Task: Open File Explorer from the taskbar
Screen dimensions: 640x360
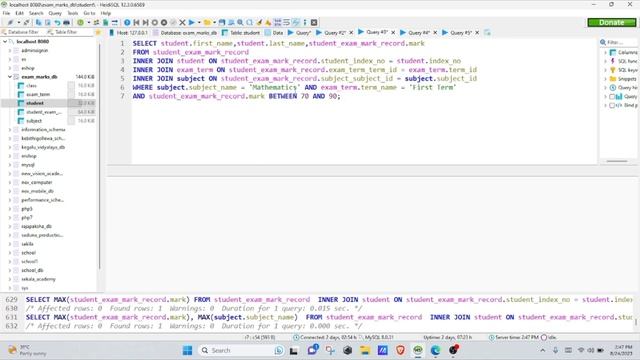Action: tap(365, 350)
